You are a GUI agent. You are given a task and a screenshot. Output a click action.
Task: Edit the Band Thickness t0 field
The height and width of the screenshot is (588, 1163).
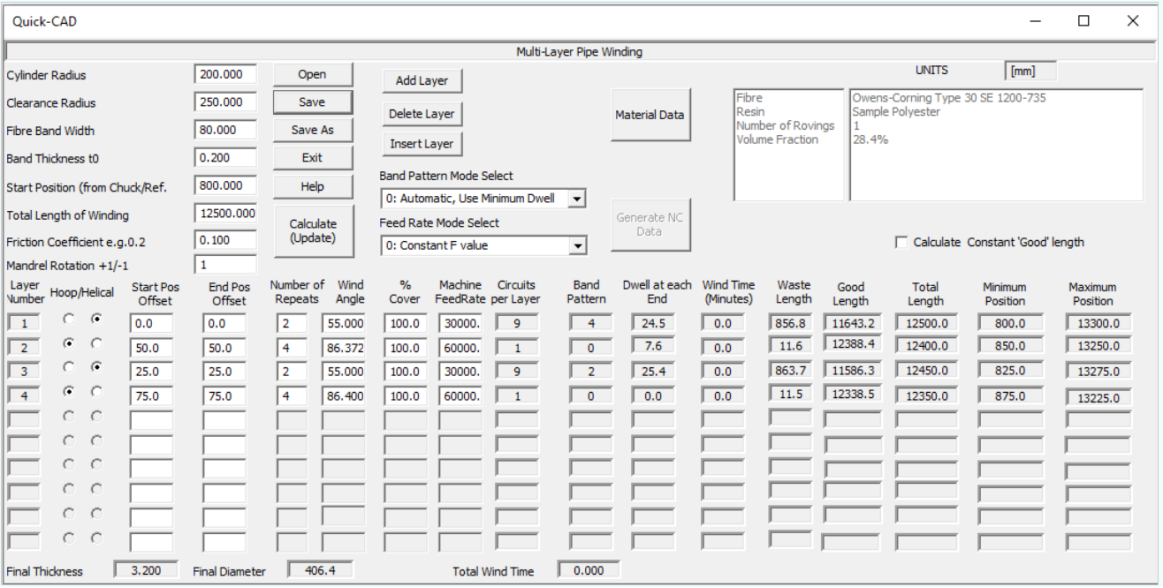point(225,158)
